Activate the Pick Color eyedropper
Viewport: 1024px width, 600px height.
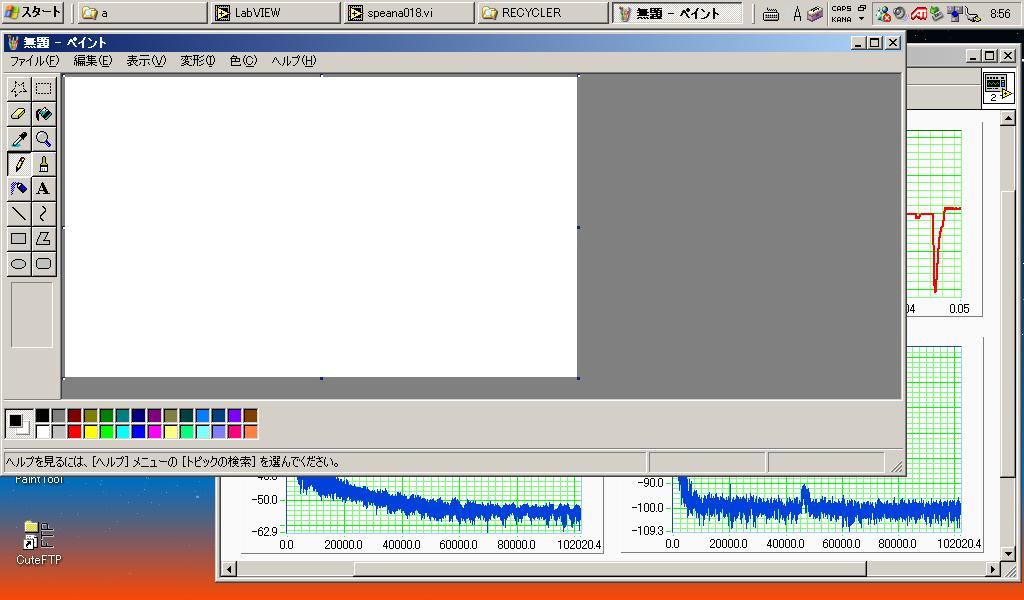(x=19, y=139)
